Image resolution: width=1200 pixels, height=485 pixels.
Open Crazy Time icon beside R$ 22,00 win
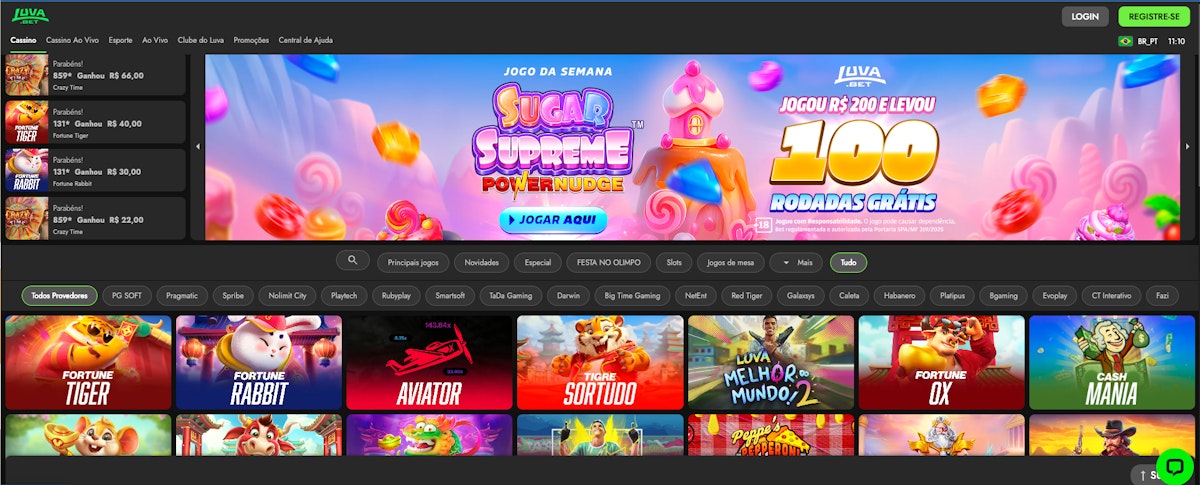tap(27, 218)
